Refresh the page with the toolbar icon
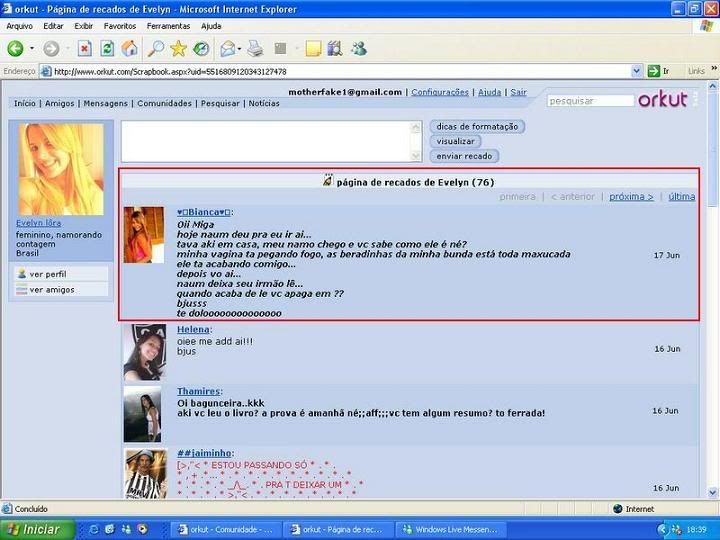 [x=107, y=48]
